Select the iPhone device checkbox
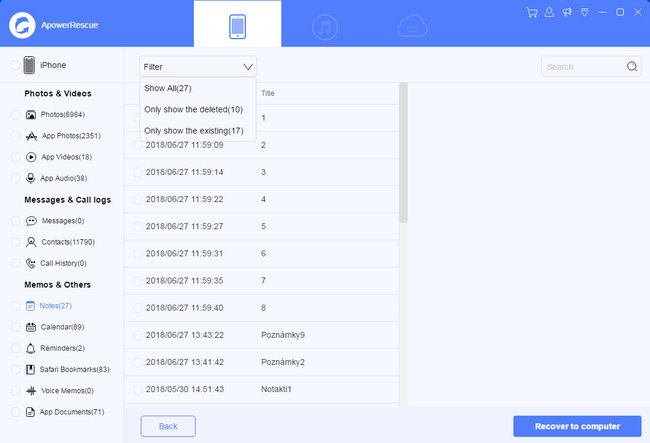This screenshot has width=650, height=443. [x=15, y=65]
